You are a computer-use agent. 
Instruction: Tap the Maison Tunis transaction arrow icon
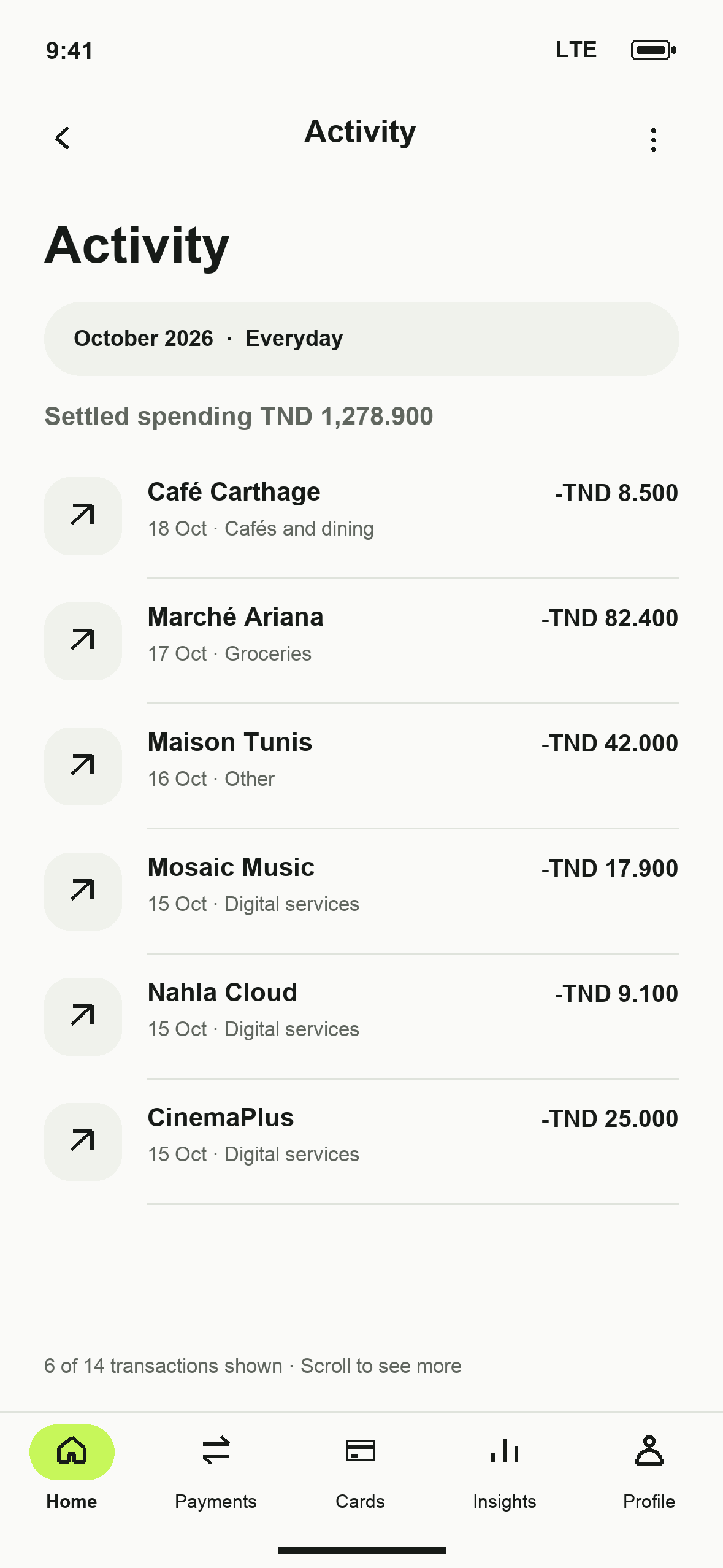(83, 766)
